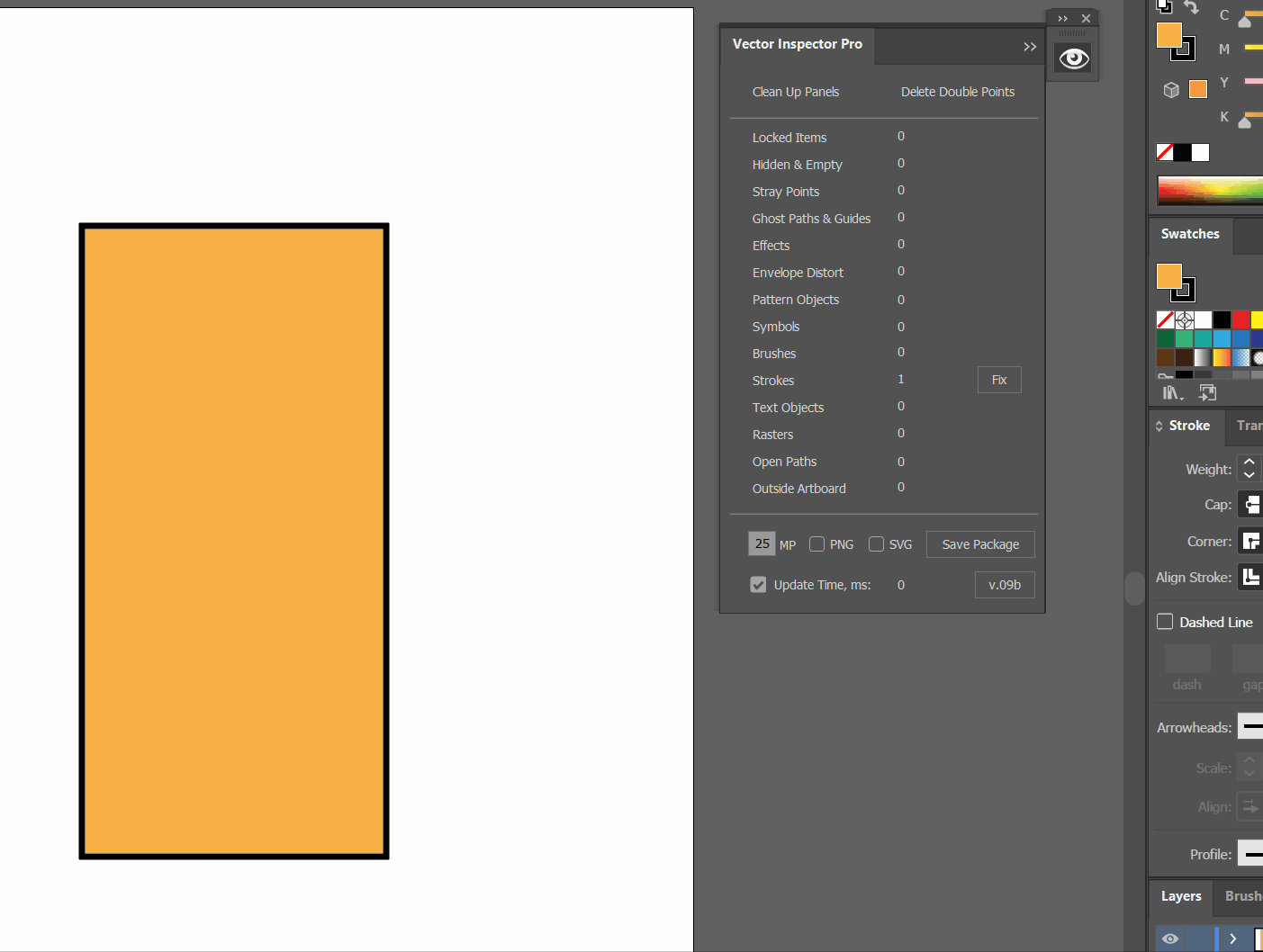1263x952 pixels.
Task: Adjust the Black (K) slider handle
Action: 1246,121
